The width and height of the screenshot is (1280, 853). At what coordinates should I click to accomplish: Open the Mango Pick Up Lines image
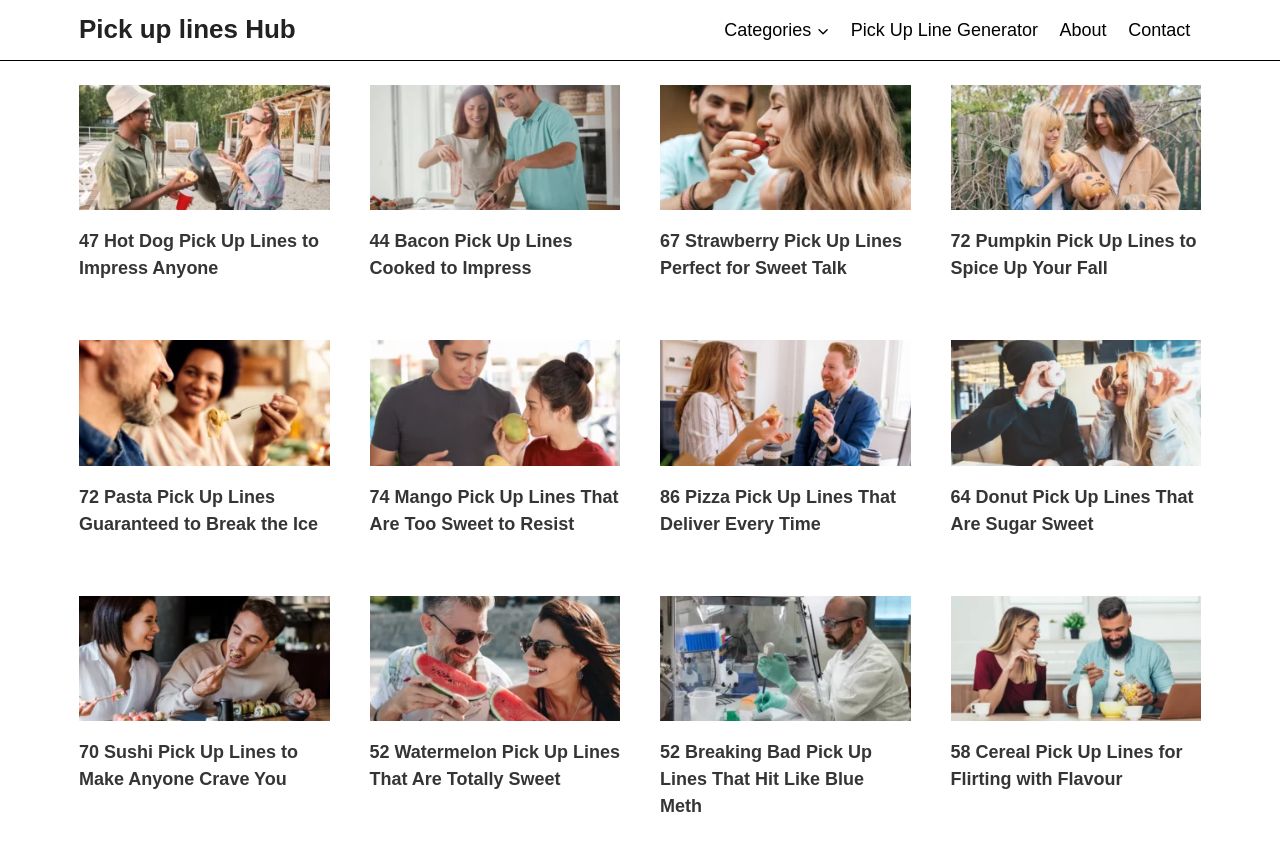coord(495,403)
